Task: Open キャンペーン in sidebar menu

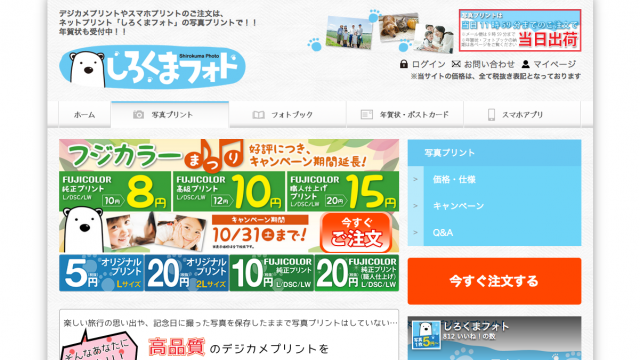Action: tap(458, 206)
